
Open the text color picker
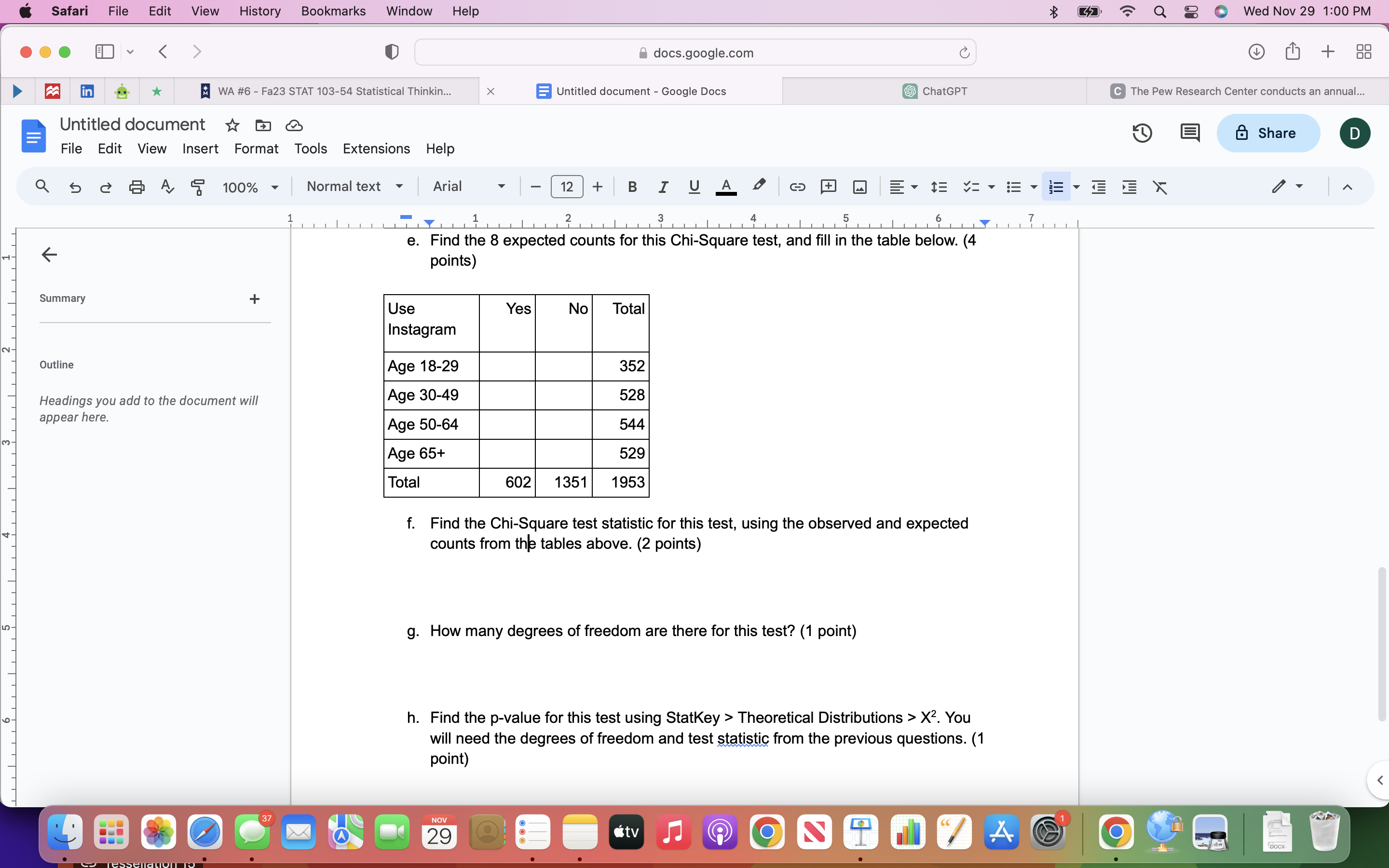725,187
